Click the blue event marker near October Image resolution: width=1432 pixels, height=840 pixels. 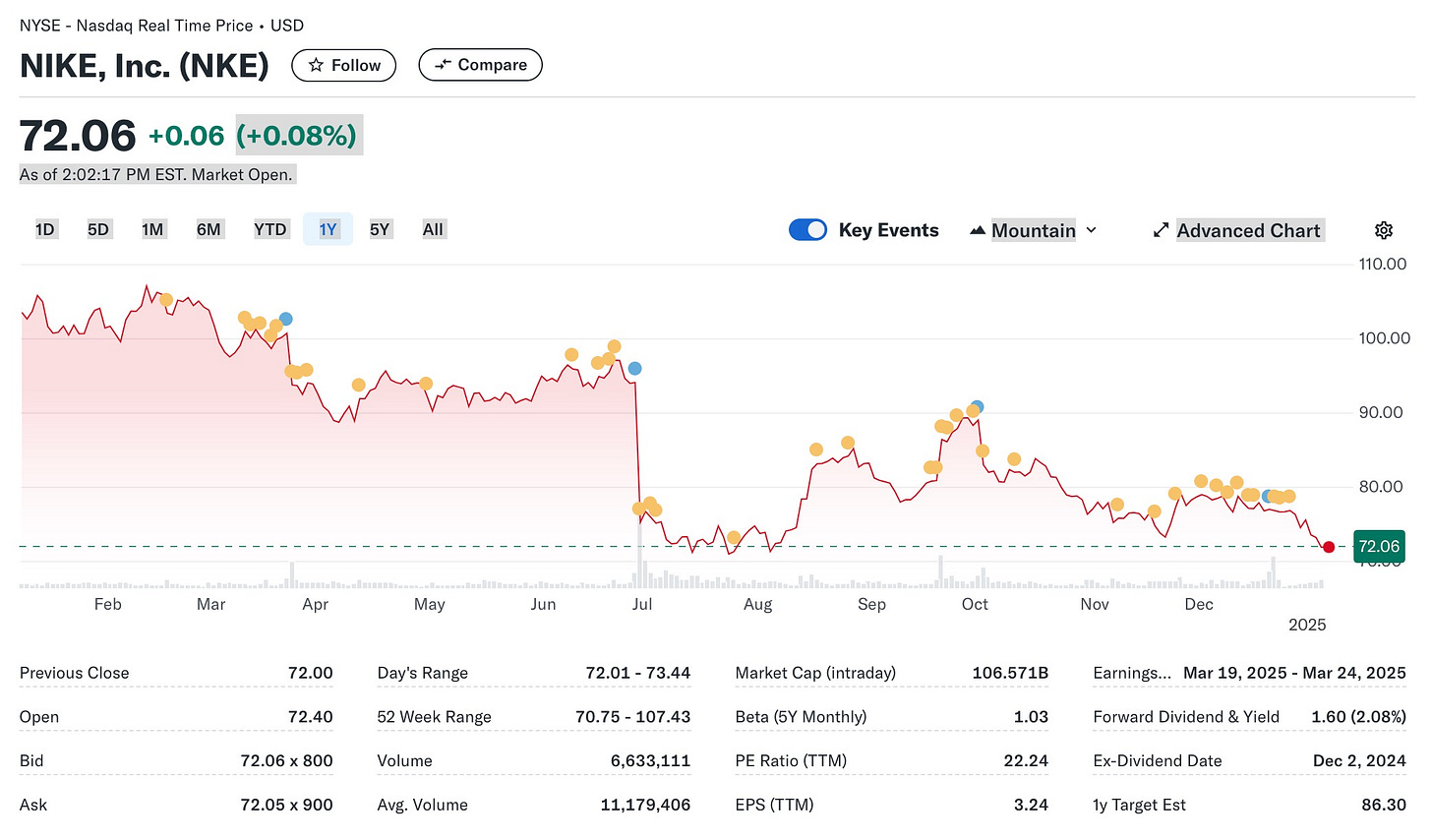tap(977, 407)
